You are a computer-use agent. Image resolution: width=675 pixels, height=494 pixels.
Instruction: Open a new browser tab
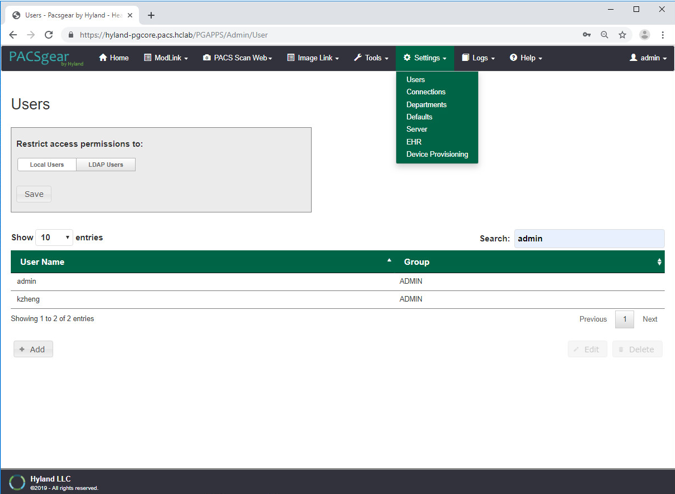tap(151, 15)
